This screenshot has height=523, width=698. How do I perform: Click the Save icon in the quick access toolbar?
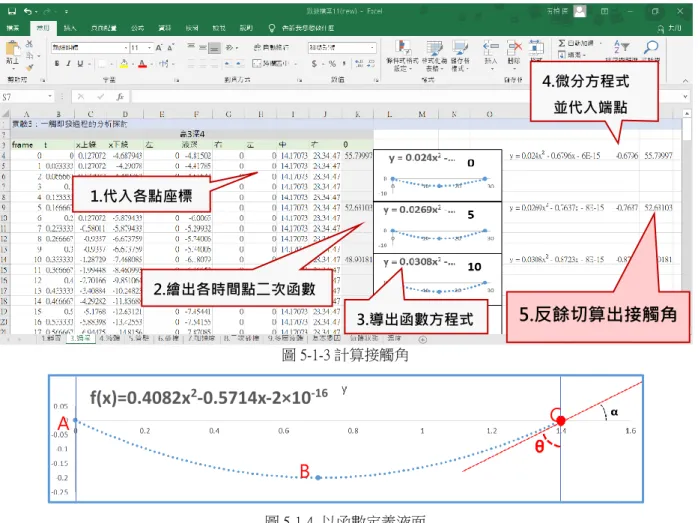click(x=12, y=11)
